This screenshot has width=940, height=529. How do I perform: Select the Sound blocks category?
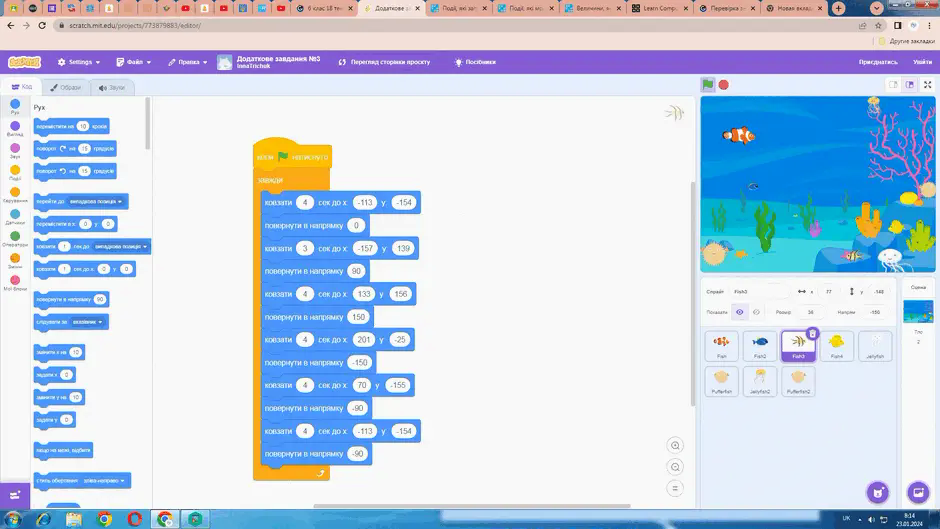coord(15,151)
